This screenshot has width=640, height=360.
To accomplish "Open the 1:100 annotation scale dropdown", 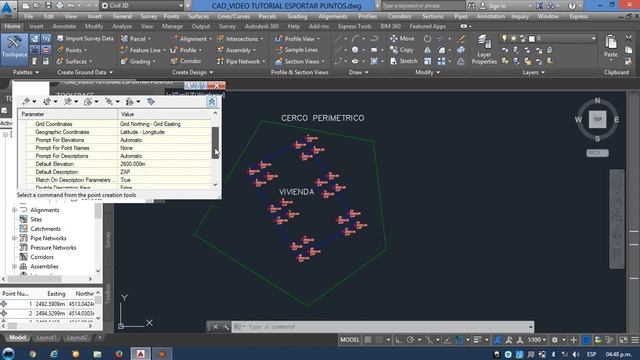I will pyautogui.click(x=536, y=340).
